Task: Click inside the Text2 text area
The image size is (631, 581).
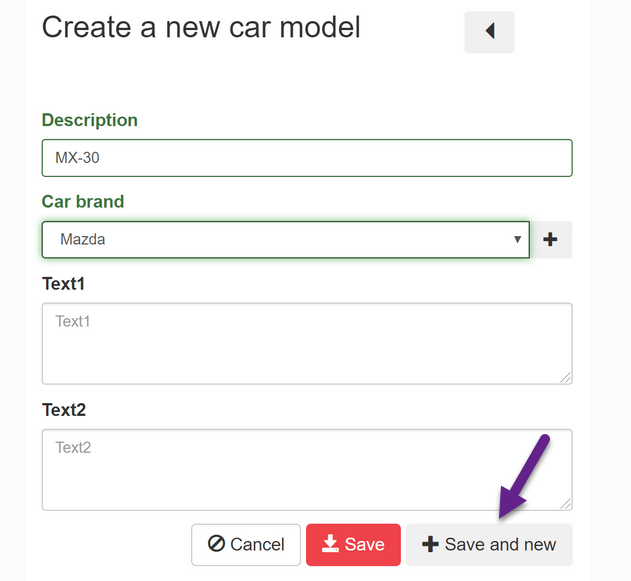Action: point(306,469)
